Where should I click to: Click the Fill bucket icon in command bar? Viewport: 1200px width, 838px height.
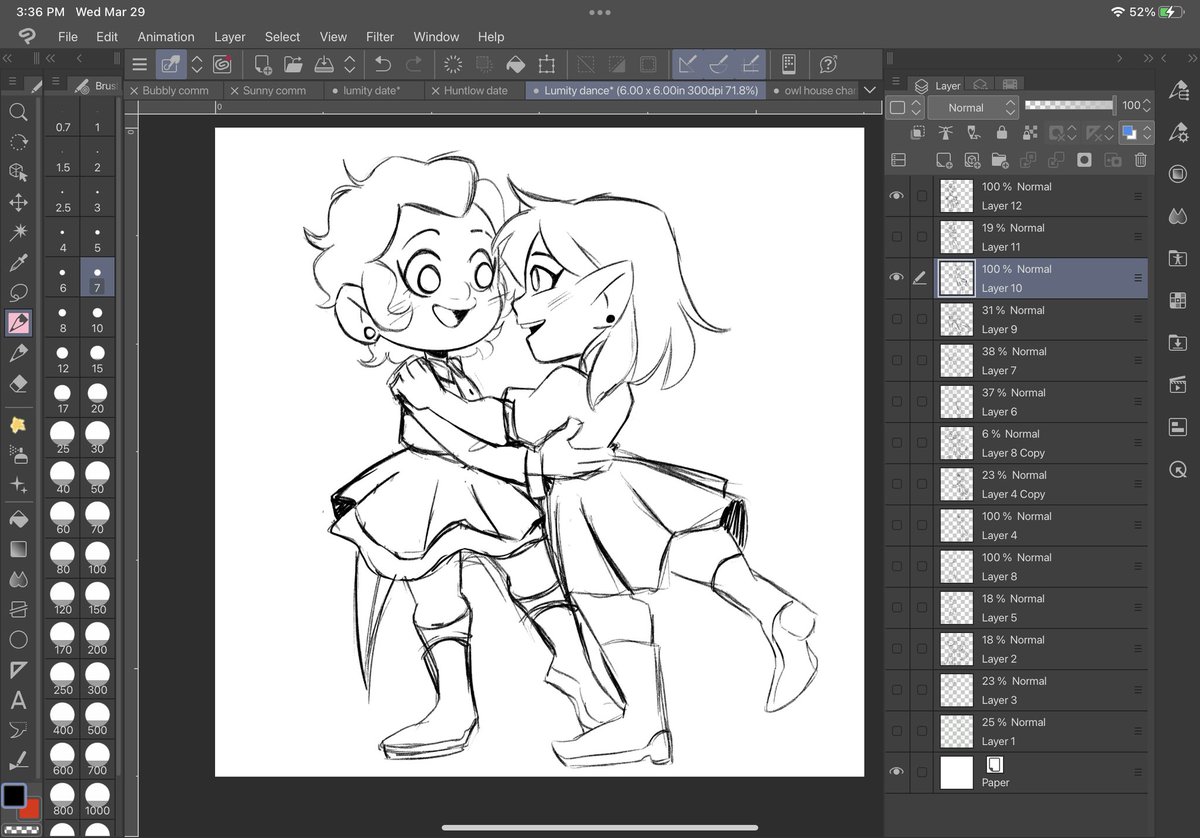(515, 65)
